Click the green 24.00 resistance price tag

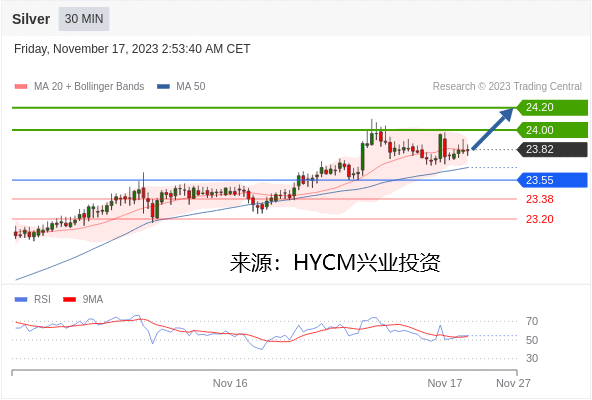coord(552,130)
